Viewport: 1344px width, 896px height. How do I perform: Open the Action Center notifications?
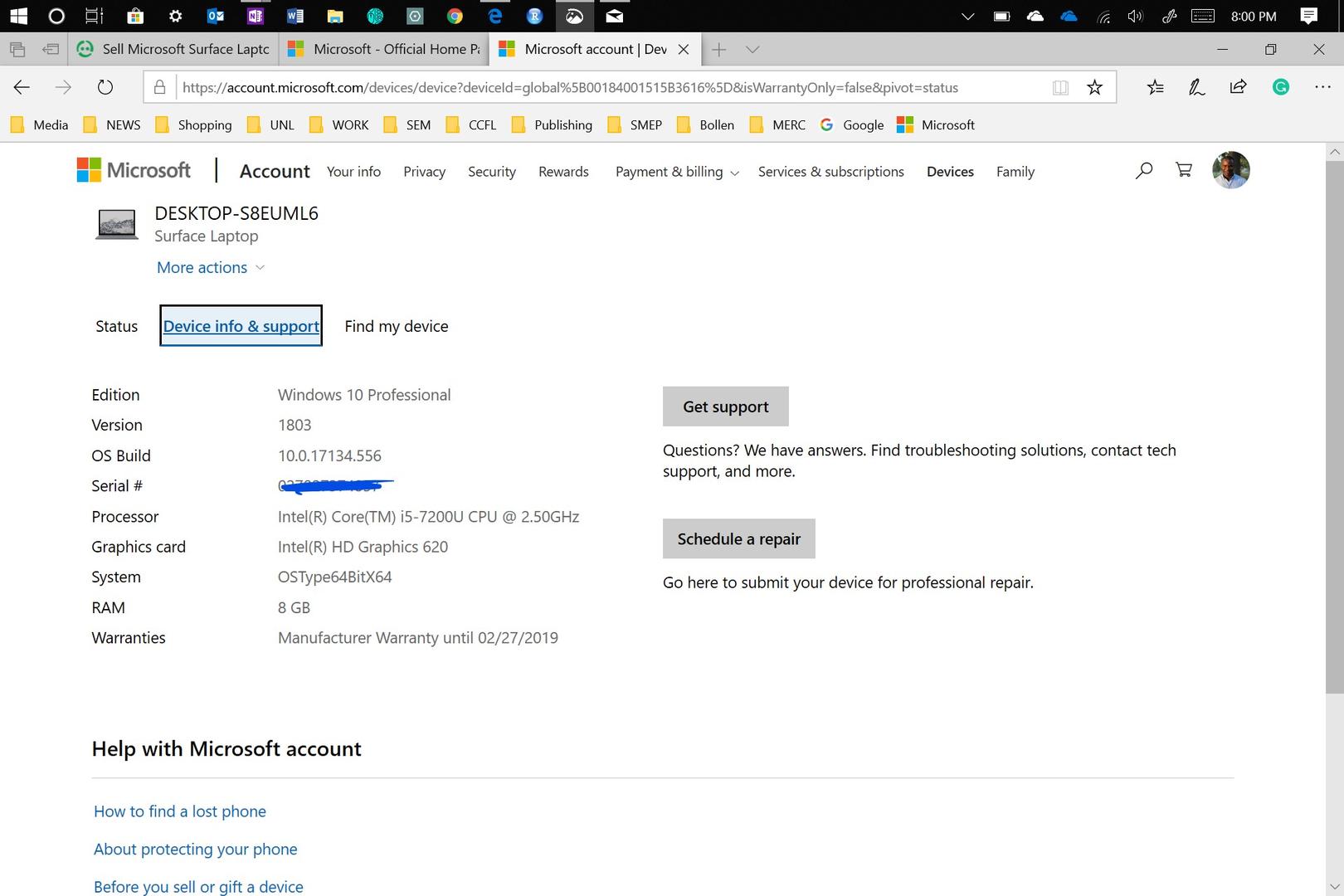1309,16
